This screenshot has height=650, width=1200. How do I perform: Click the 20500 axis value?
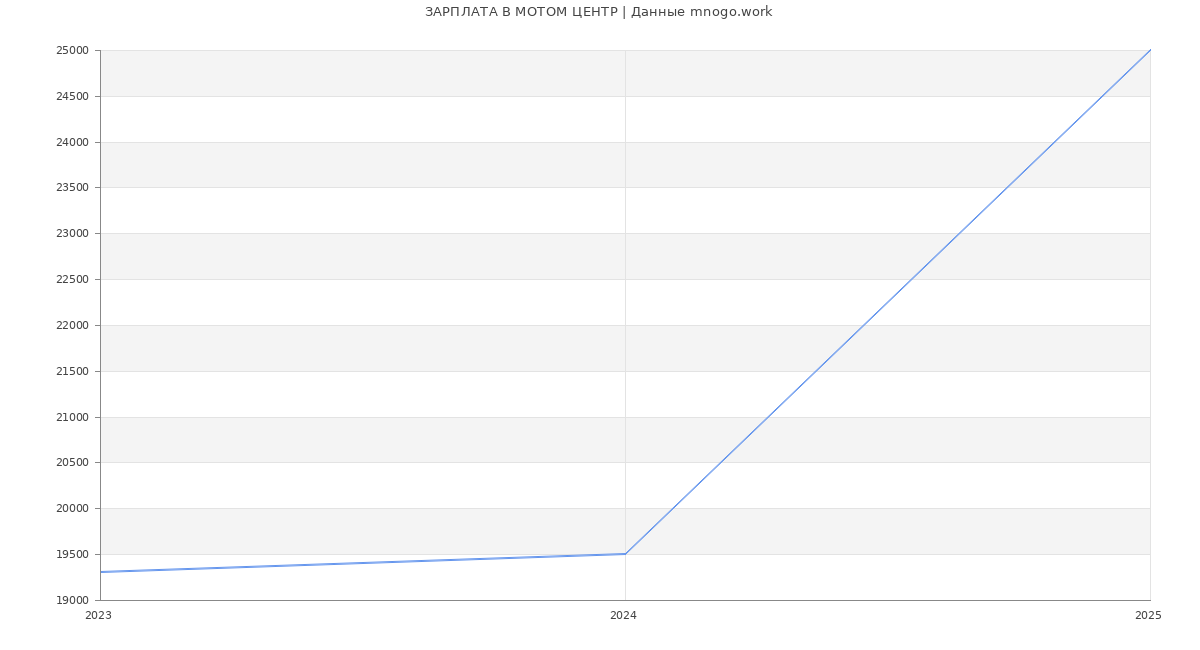click(x=73, y=463)
